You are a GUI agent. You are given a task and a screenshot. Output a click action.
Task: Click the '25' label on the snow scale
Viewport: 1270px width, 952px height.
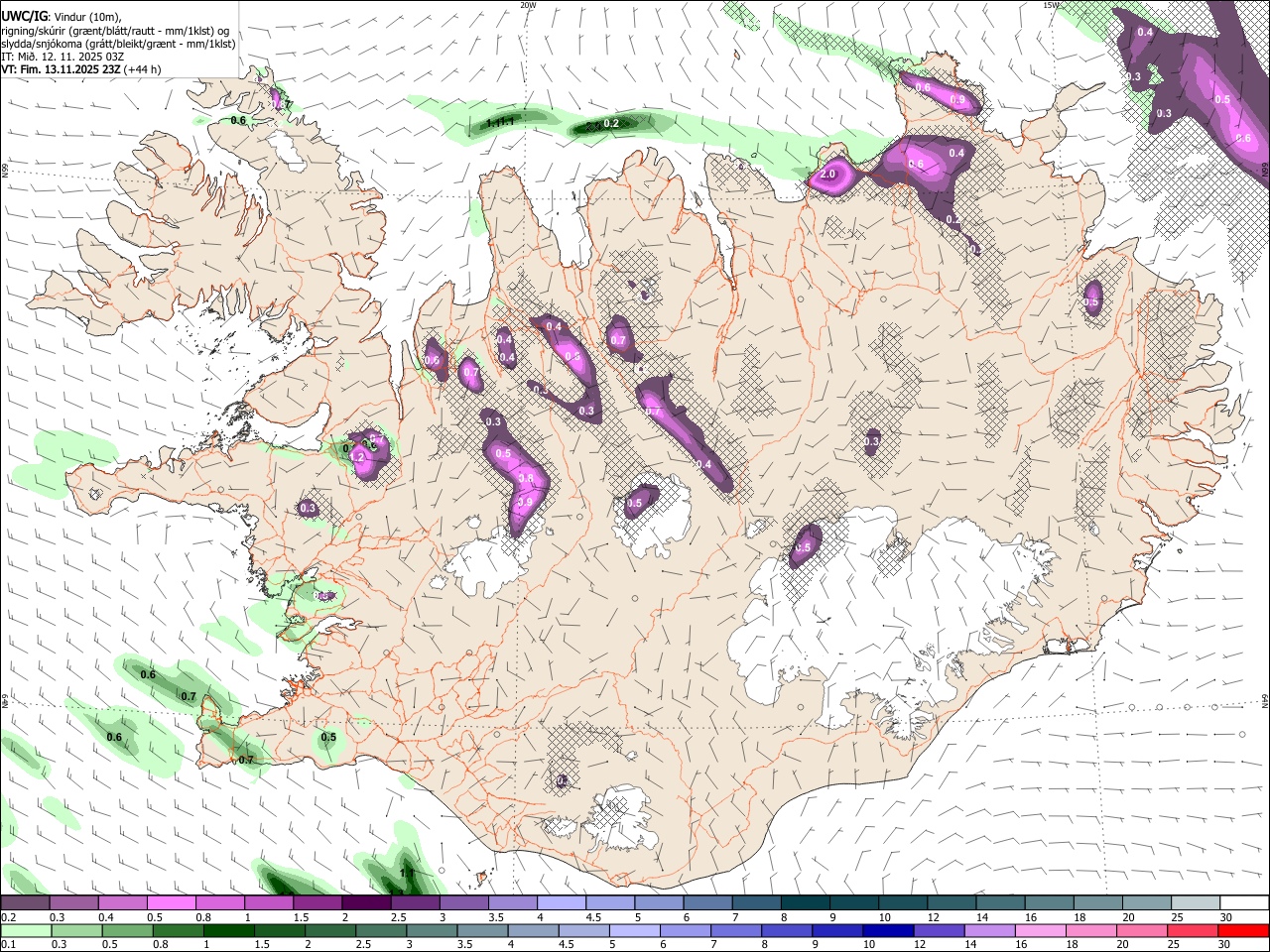pyautogui.click(x=1176, y=917)
